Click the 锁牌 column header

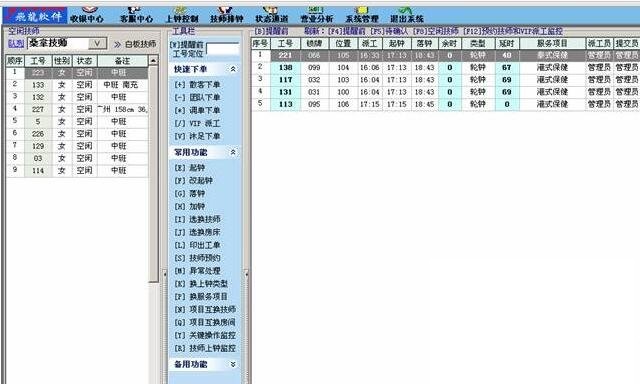pos(314,43)
